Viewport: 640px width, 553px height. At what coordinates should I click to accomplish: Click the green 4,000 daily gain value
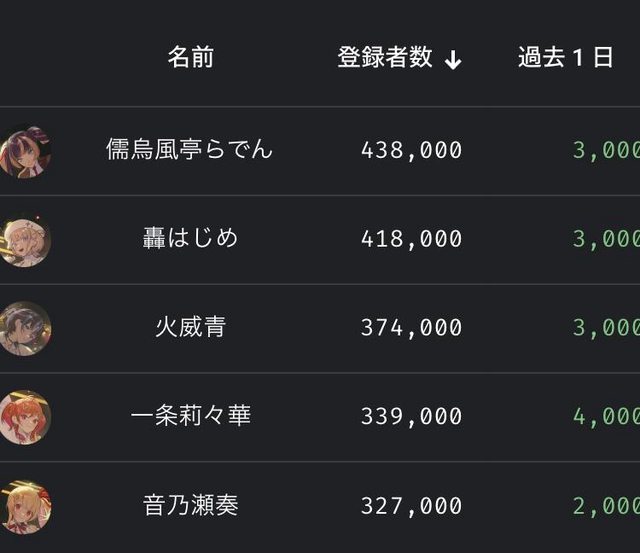[606, 416]
